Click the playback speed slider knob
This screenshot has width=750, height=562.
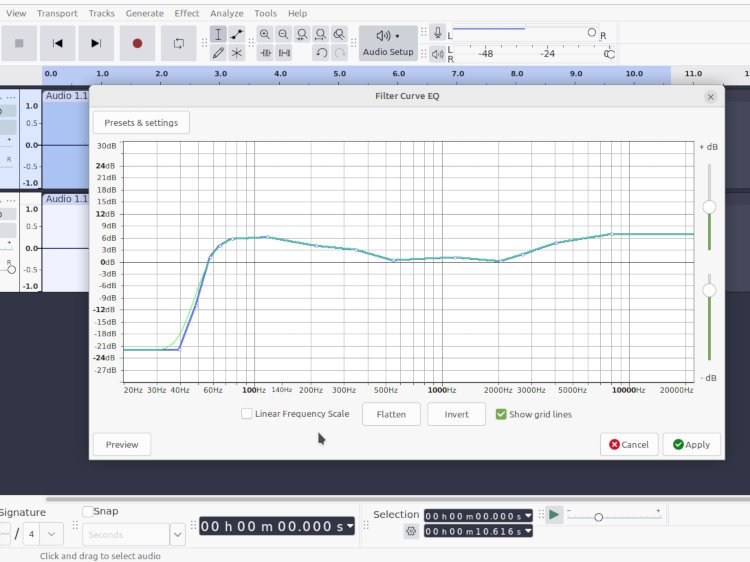598,517
